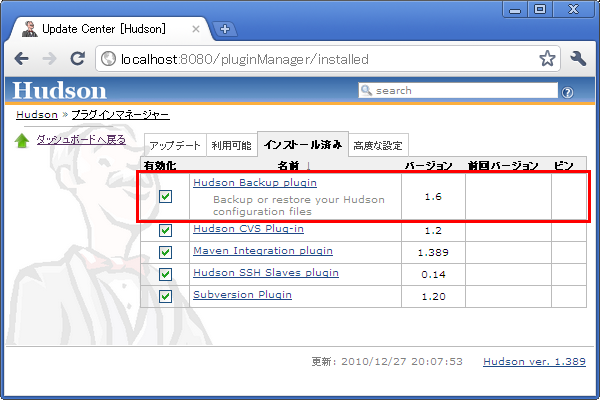
Task: Toggle the Maven Integration plugin checkbox
Action: click(x=165, y=252)
